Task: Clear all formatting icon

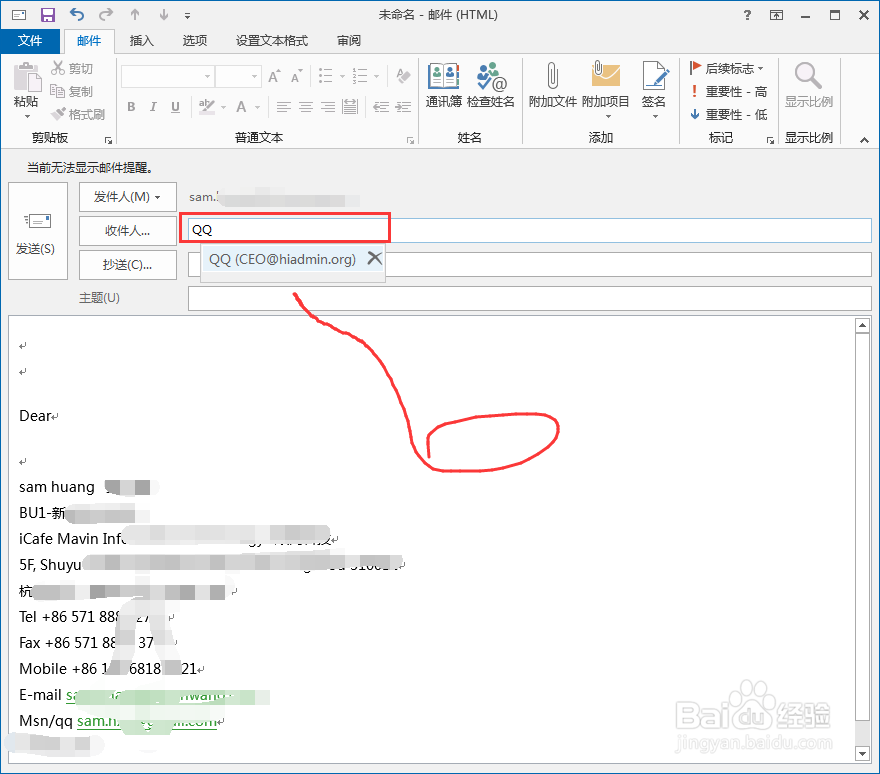Action: pos(403,76)
